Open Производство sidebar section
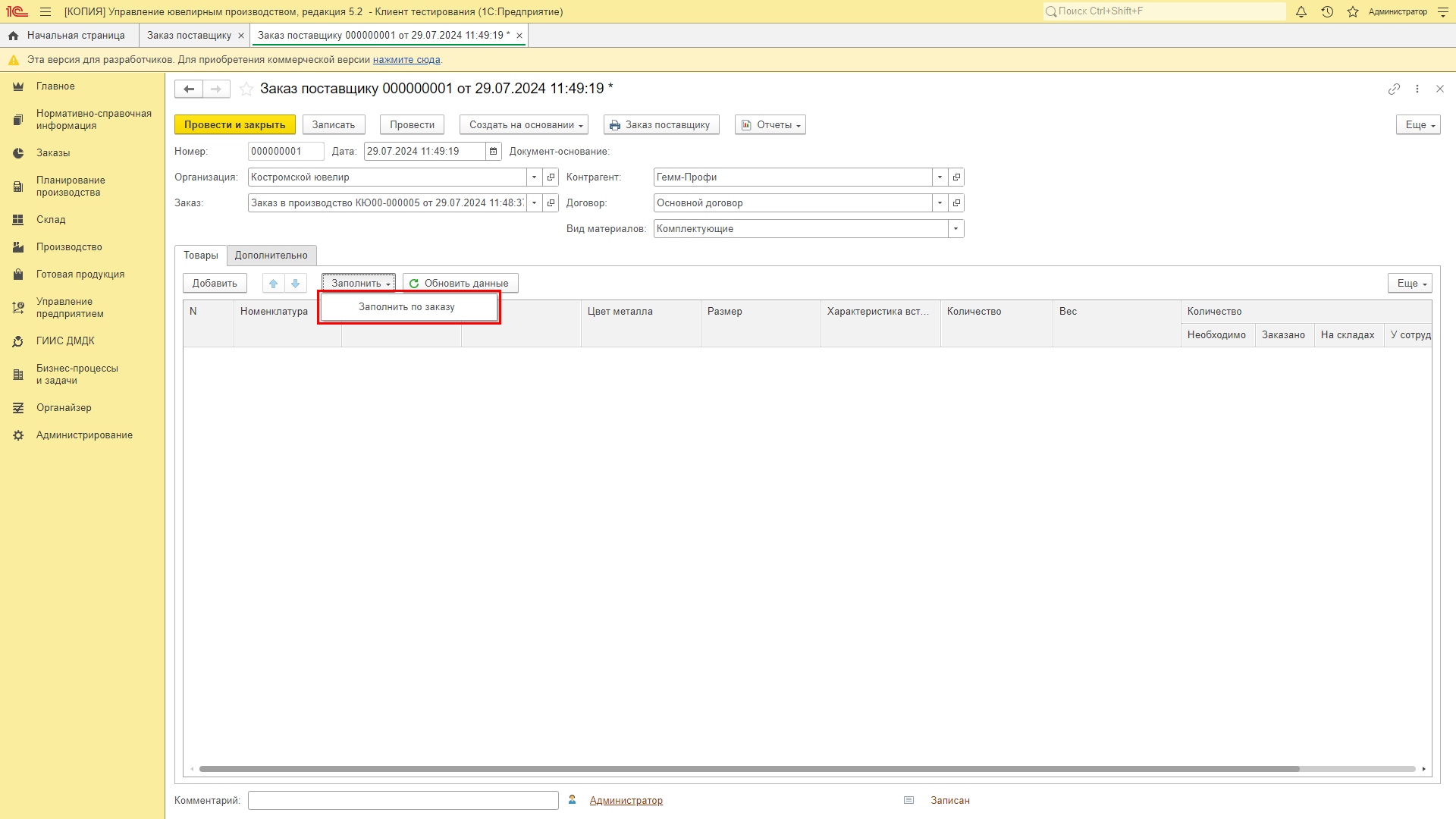Image resolution: width=1456 pixels, height=819 pixels. coord(82,247)
